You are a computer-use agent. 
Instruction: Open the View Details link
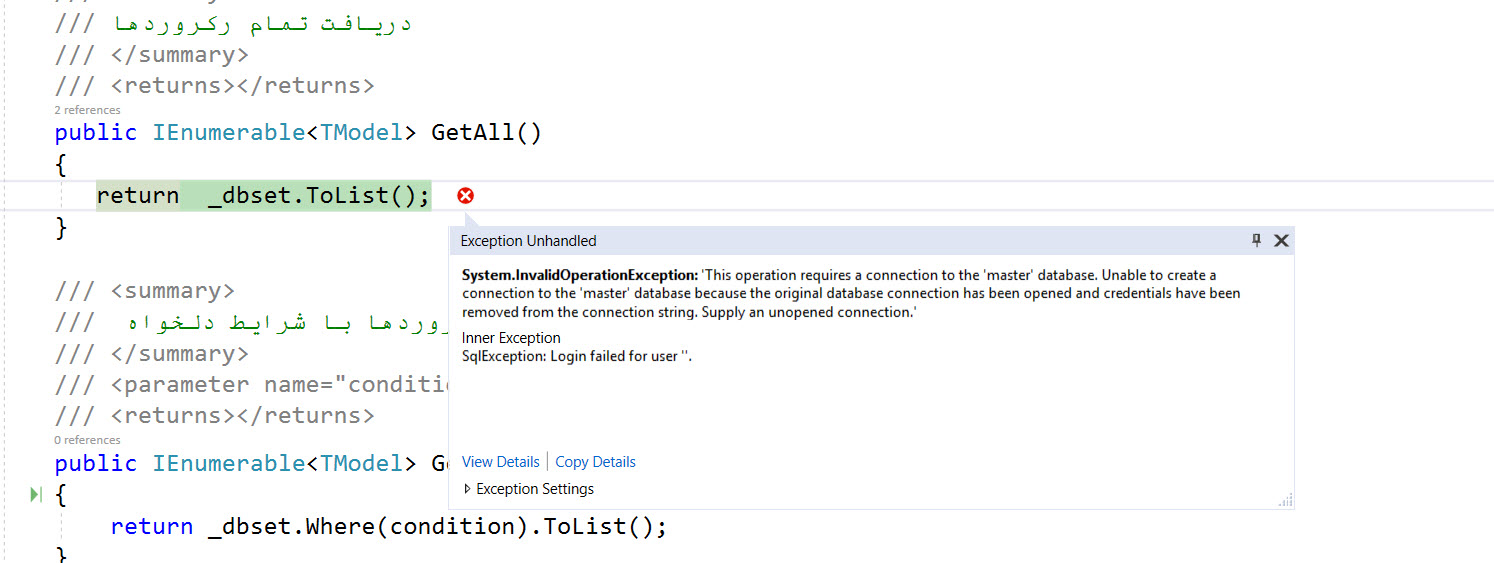coord(500,462)
